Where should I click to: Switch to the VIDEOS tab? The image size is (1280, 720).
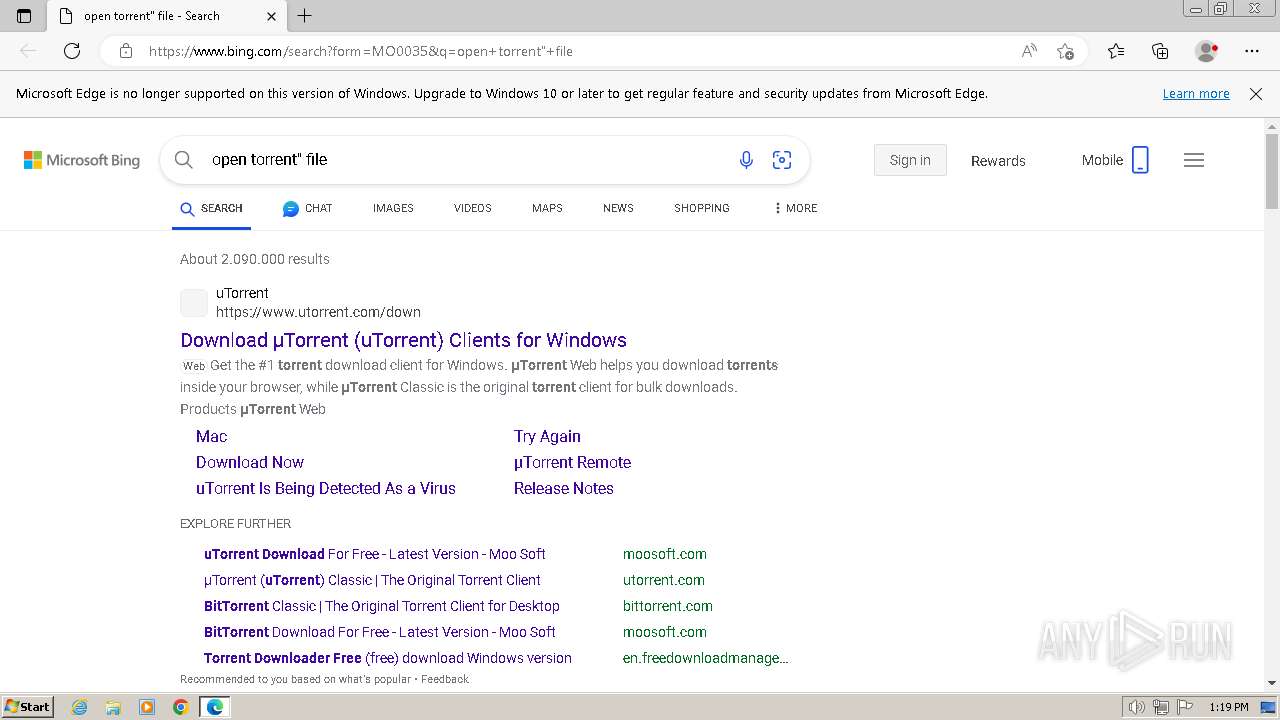tap(473, 208)
